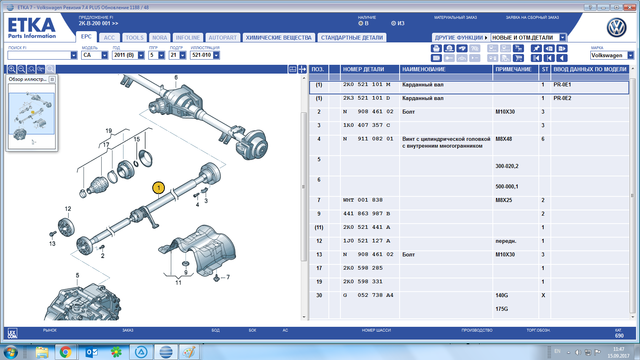640x360 pixels.
Task: Toggle illustration panel expand icon
Action: pos(302,69)
